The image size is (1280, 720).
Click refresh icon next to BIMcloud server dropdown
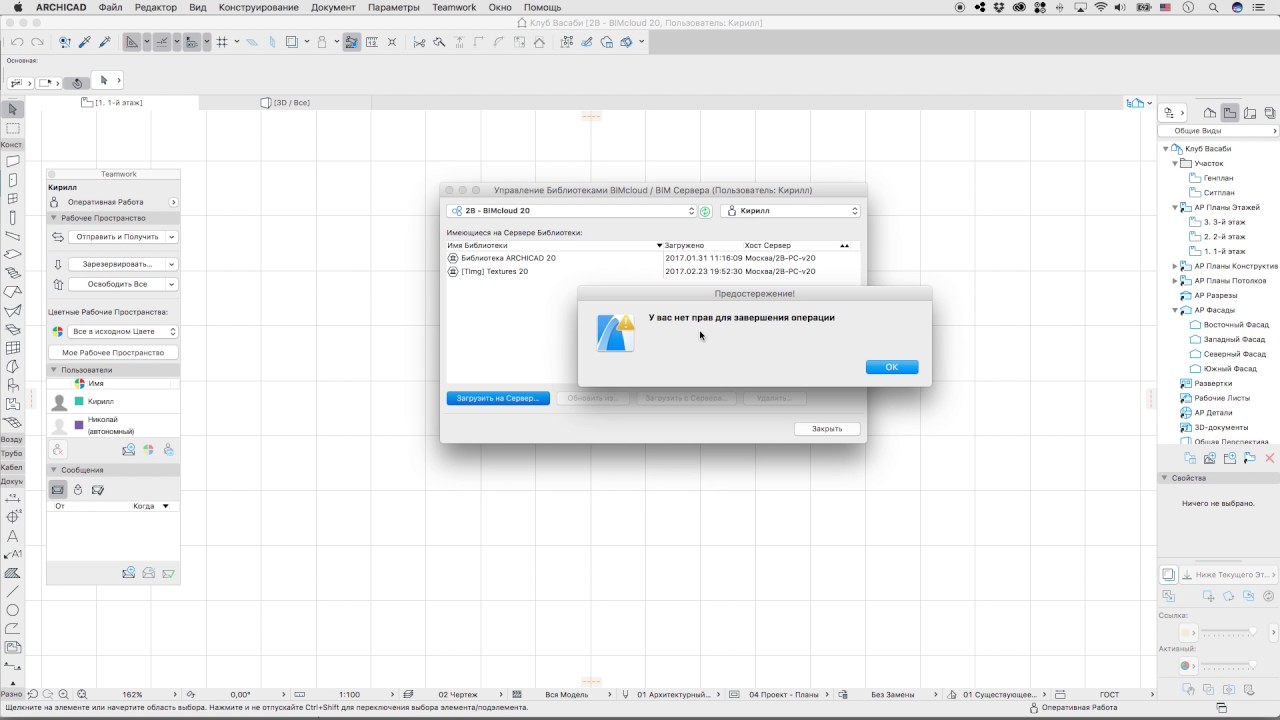pyautogui.click(x=705, y=211)
